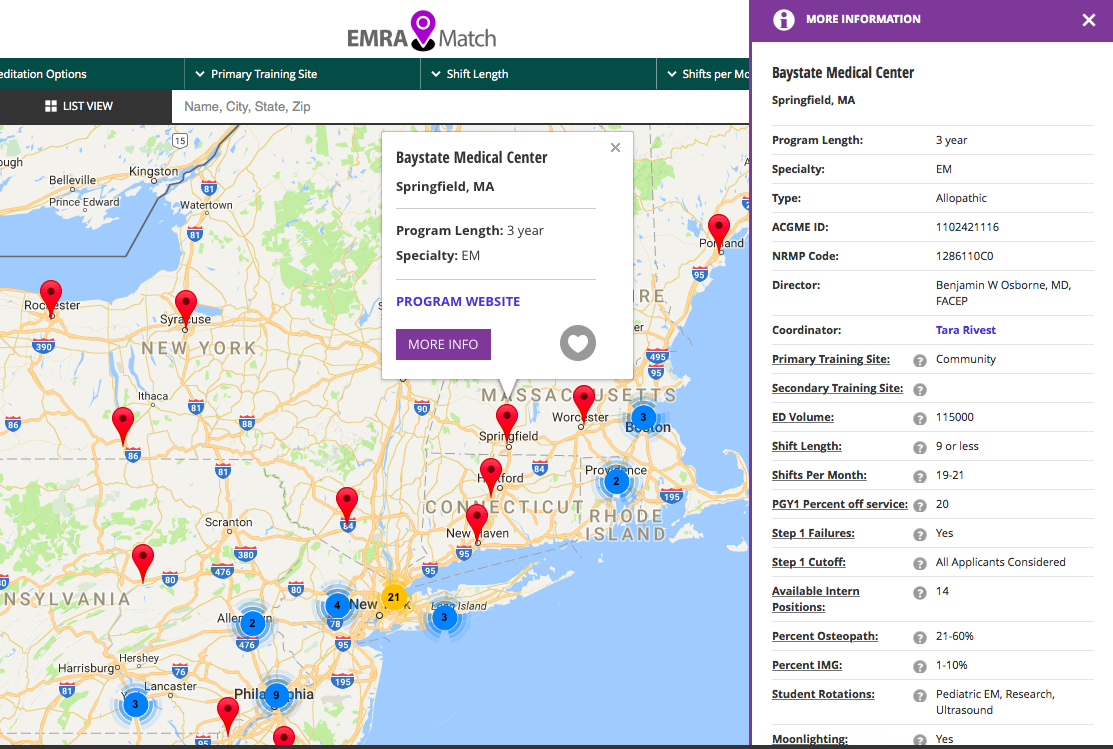Click the red map pin at Springfield

(x=507, y=422)
